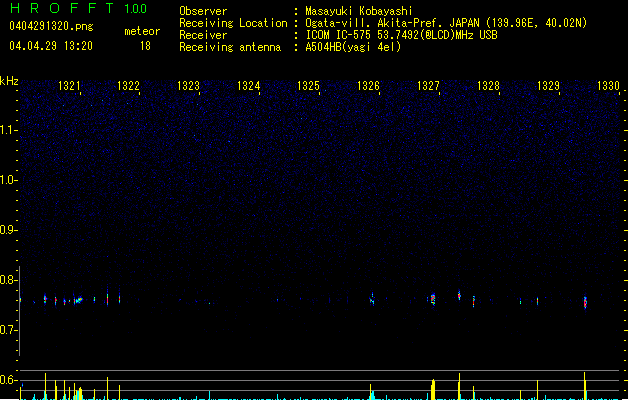Click the 0.6 kHz frequency axis label
This screenshot has width=629, height=400.
pos(8,380)
